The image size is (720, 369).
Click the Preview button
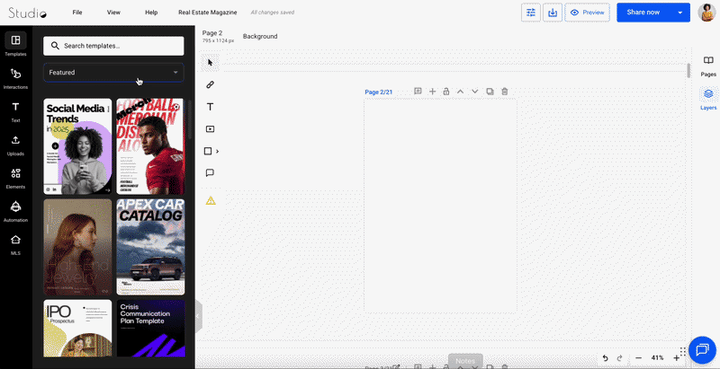[x=587, y=12]
